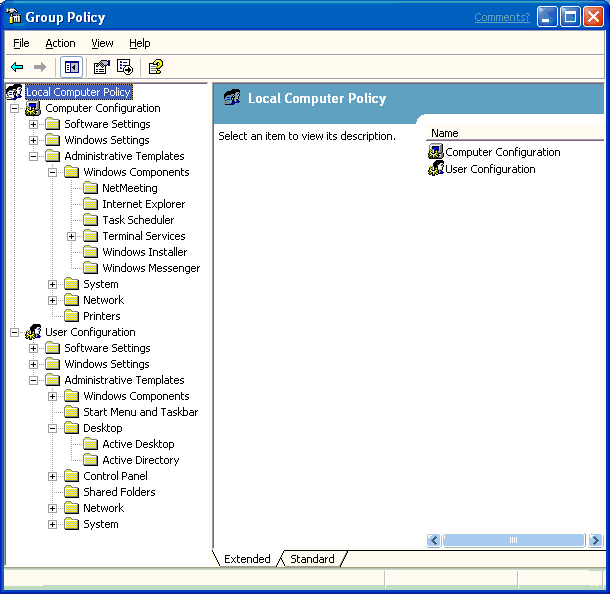
Task: Collapse Administrative Templates under User Configuration
Action: click(33, 380)
